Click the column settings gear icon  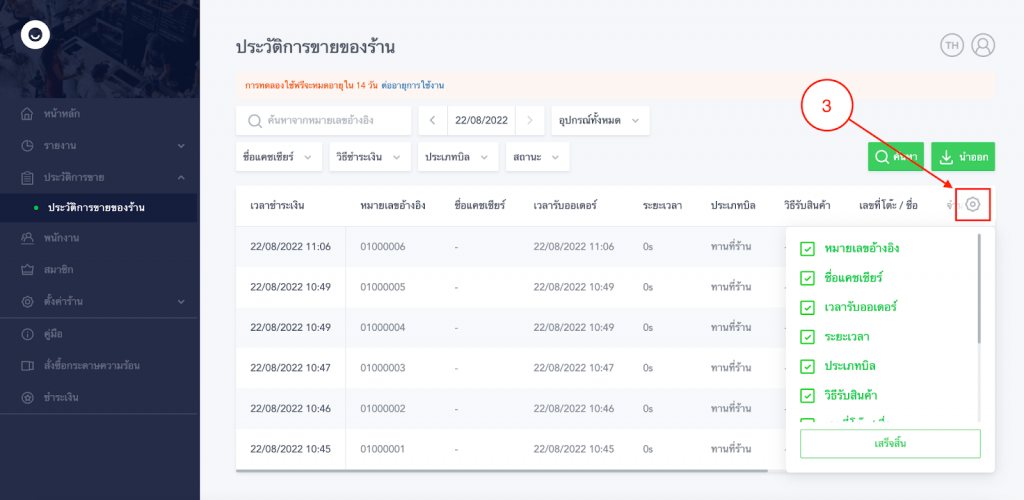coord(973,205)
